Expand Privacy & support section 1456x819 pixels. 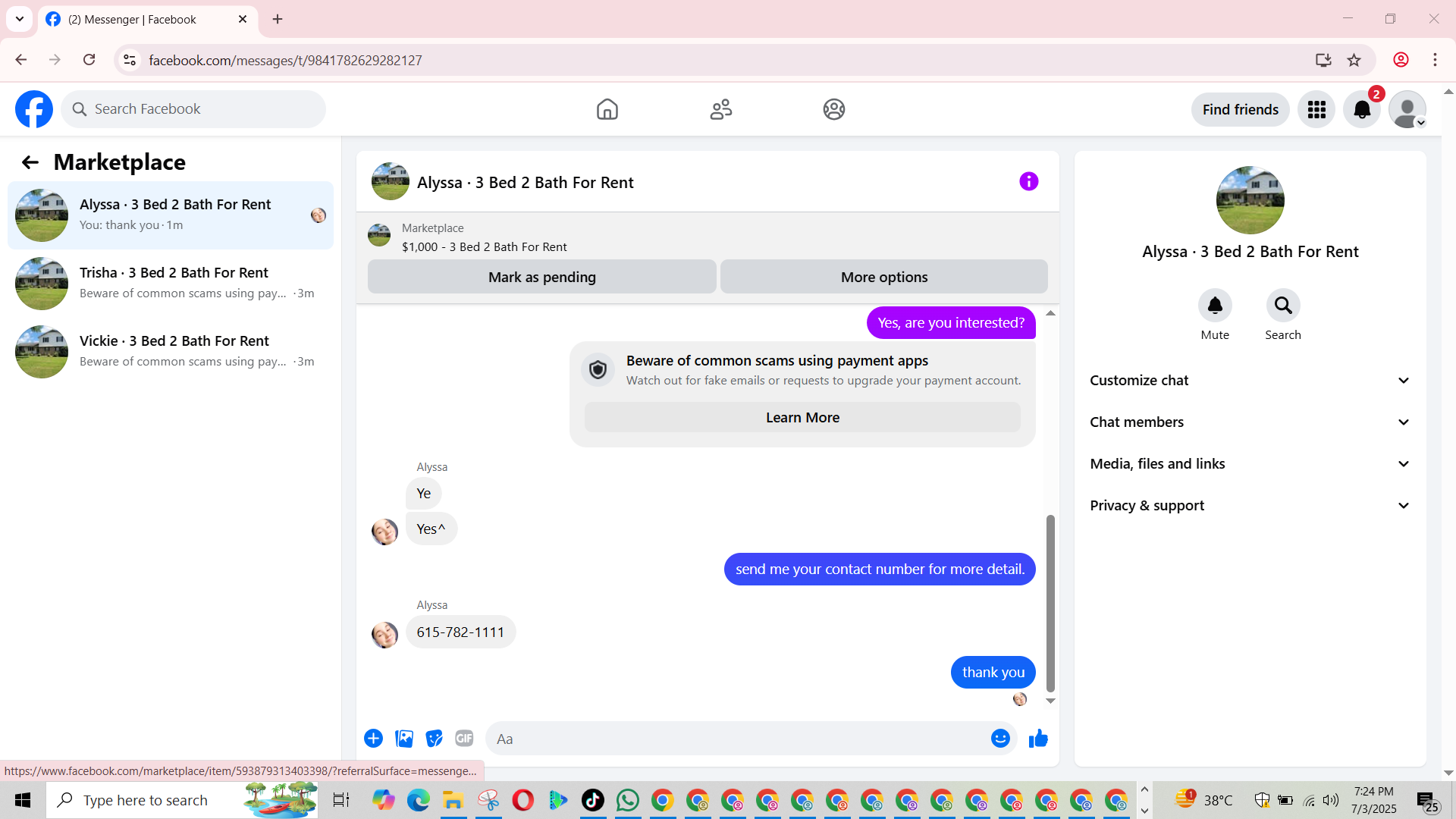pyautogui.click(x=1250, y=506)
